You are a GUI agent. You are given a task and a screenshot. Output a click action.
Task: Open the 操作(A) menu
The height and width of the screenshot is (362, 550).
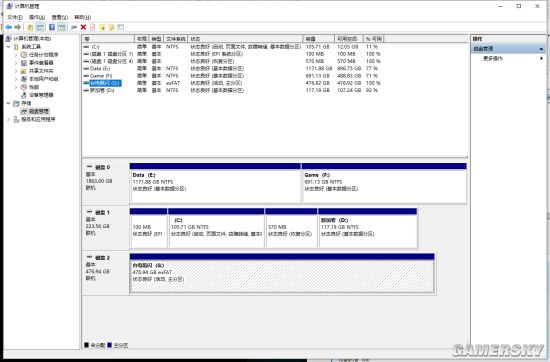37,17
